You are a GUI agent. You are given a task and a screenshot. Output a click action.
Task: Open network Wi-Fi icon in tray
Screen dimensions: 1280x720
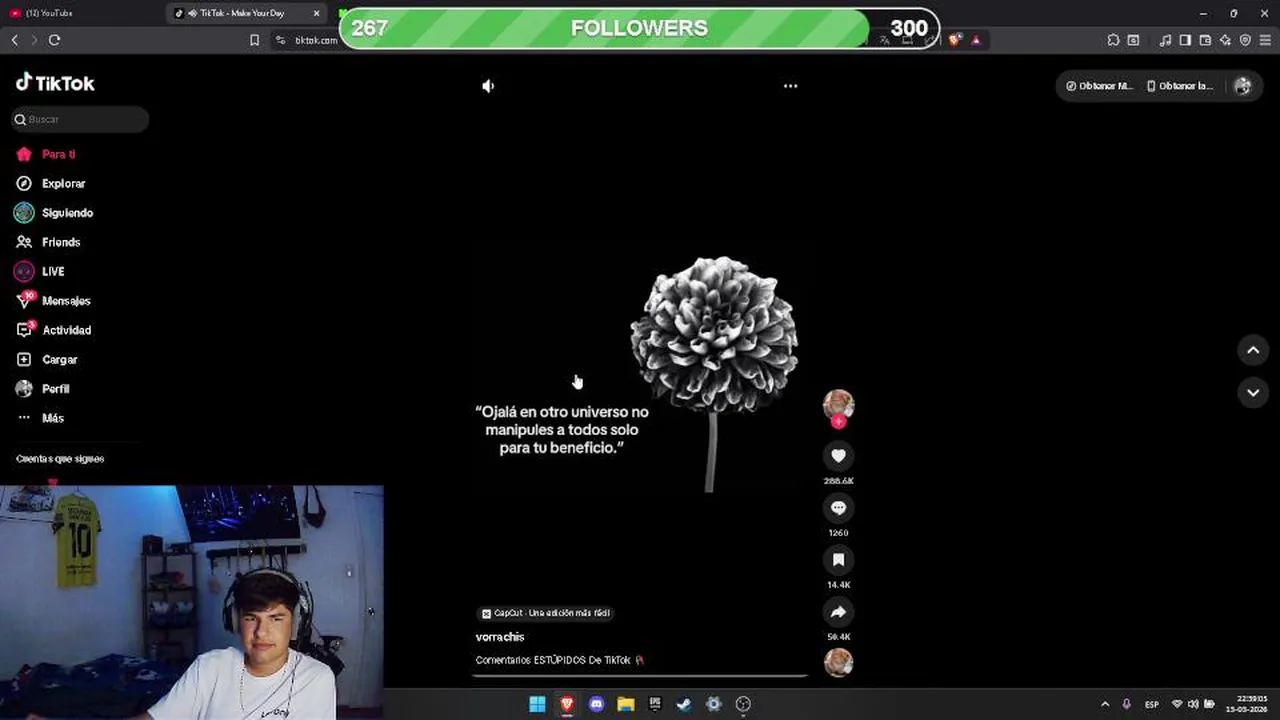click(1177, 704)
